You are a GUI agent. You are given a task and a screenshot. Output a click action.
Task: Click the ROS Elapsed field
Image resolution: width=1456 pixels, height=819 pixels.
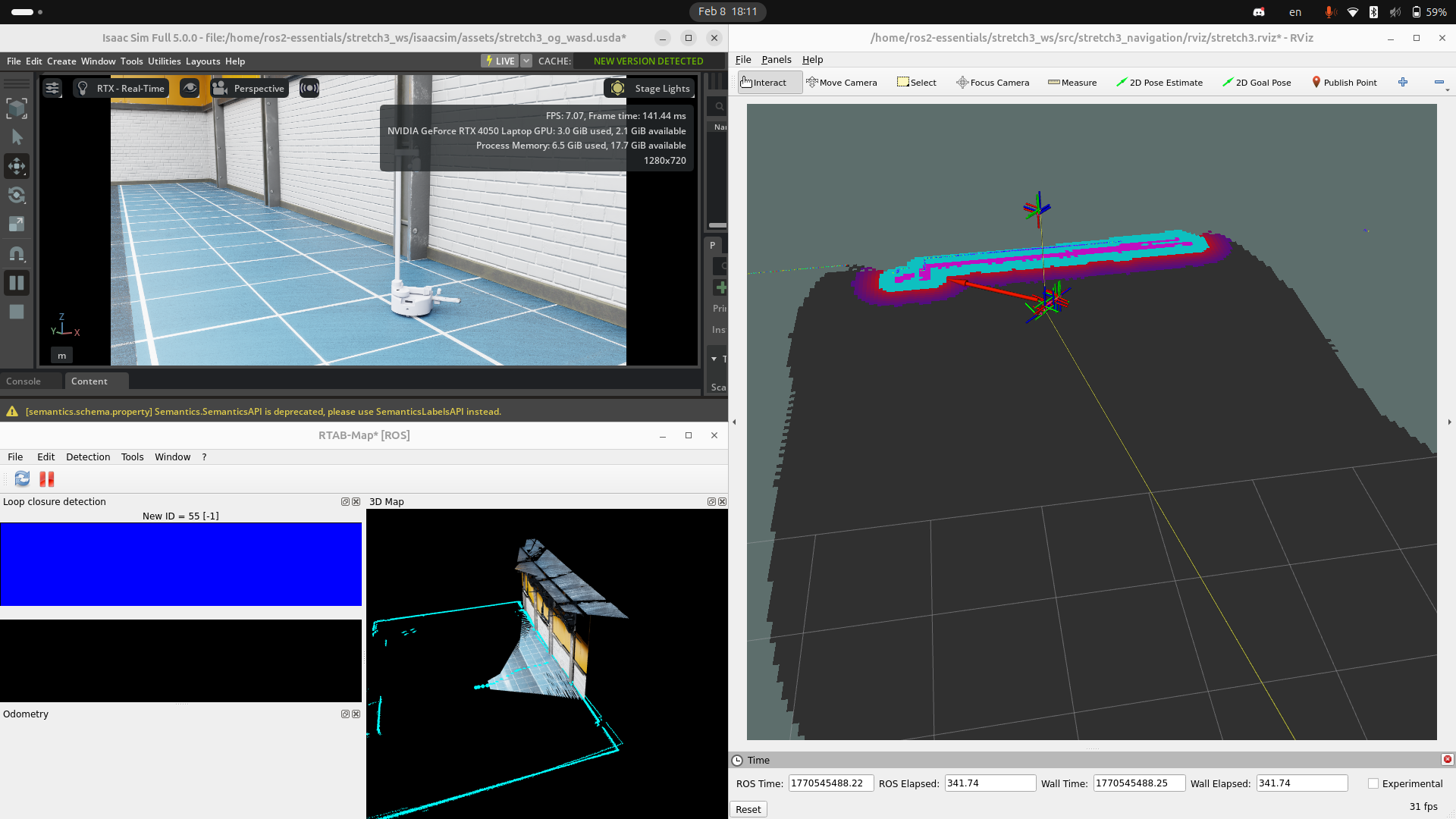990,783
